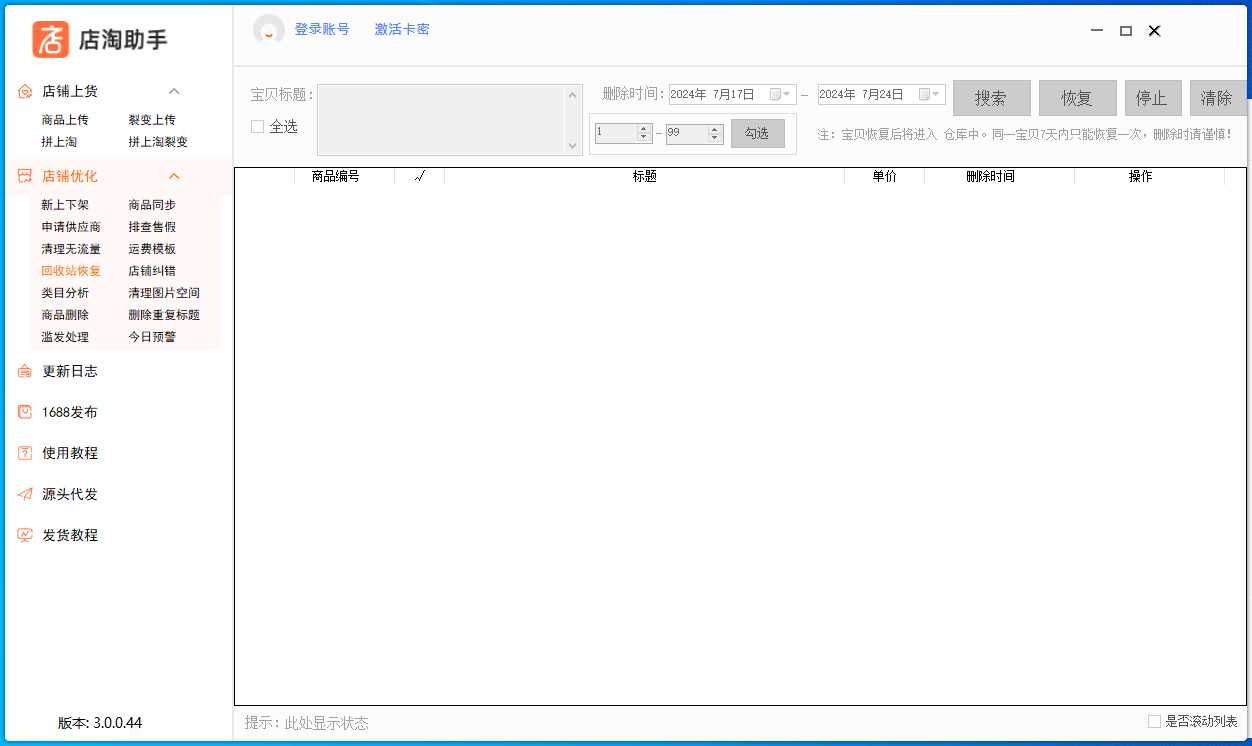
Task: Click the 更新日志 icon in sidebar
Action: pyautogui.click(x=25, y=371)
